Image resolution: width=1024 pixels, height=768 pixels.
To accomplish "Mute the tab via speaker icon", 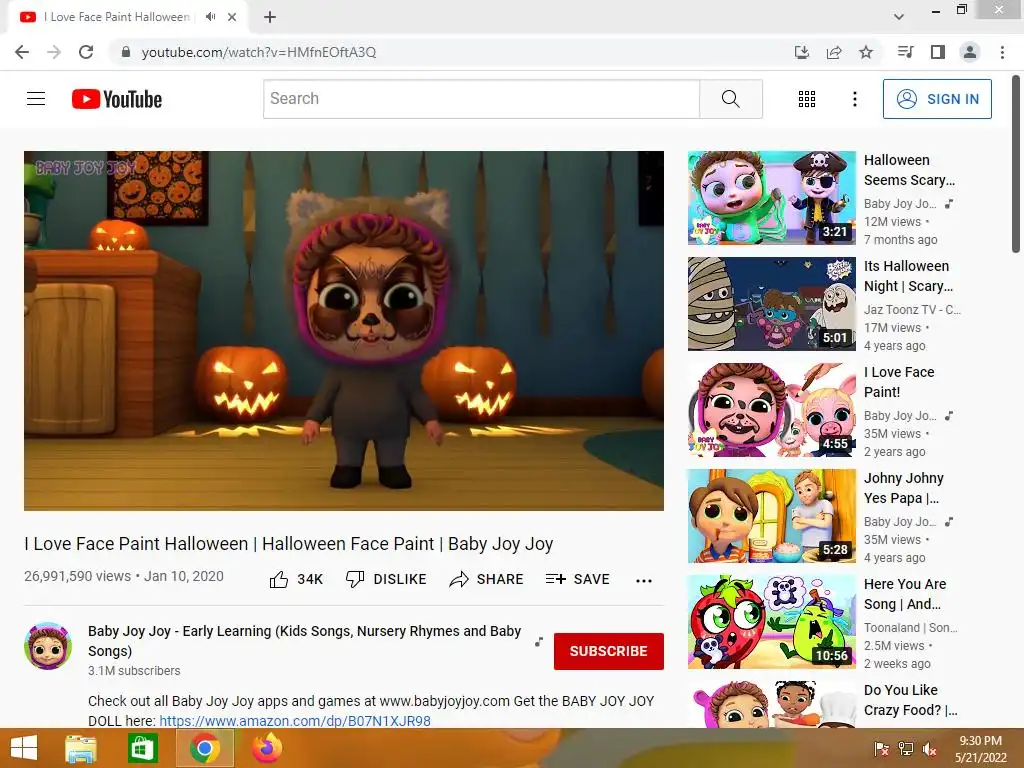I will tap(210, 17).
